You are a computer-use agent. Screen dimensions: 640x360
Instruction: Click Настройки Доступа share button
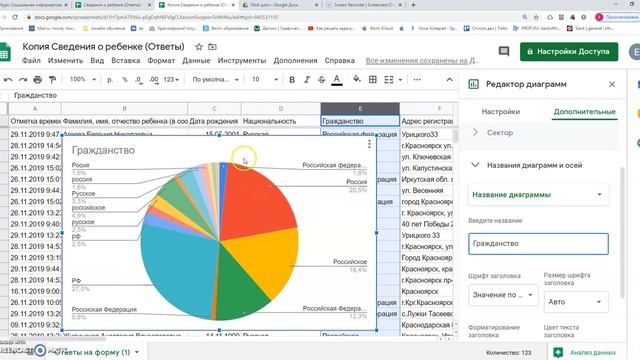tap(569, 52)
